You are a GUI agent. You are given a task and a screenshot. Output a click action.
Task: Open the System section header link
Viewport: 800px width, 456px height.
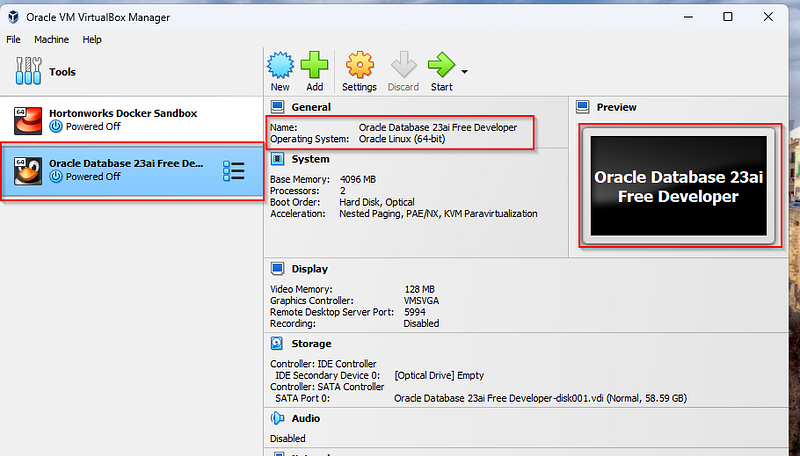point(310,159)
